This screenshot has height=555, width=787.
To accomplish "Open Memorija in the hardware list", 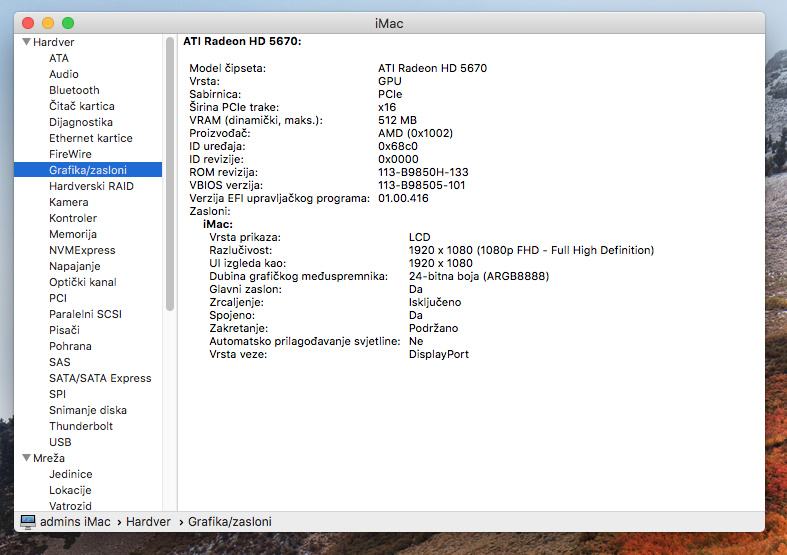I will click(73, 234).
